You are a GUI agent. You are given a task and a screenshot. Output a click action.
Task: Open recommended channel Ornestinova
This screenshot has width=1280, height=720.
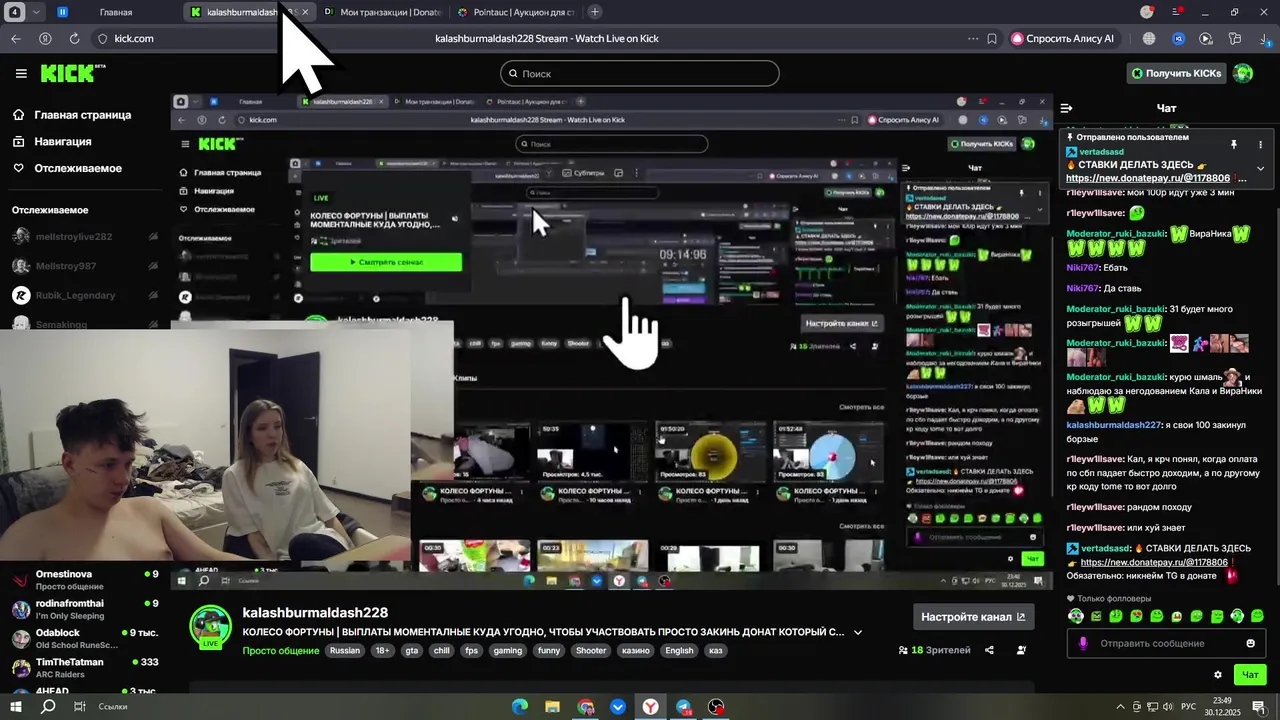click(x=85, y=580)
